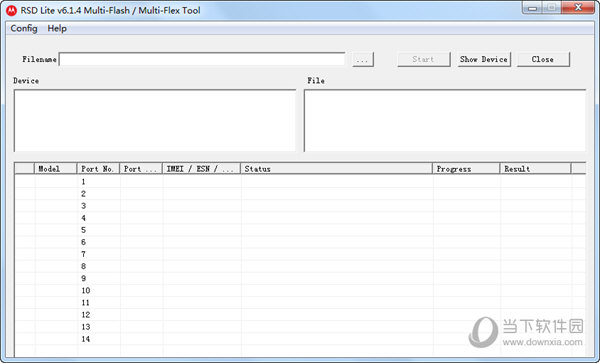
Task: Browse for file with the ellipsis button
Action: coord(363,59)
